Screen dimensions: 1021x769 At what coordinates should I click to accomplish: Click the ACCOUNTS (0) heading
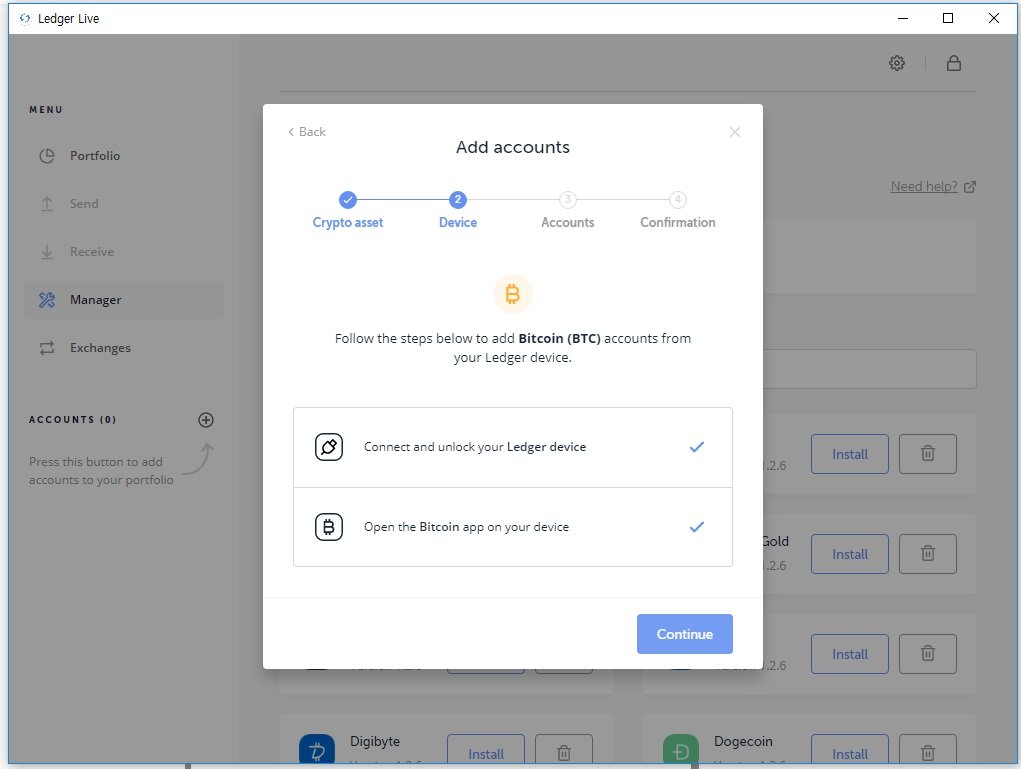(x=72, y=420)
